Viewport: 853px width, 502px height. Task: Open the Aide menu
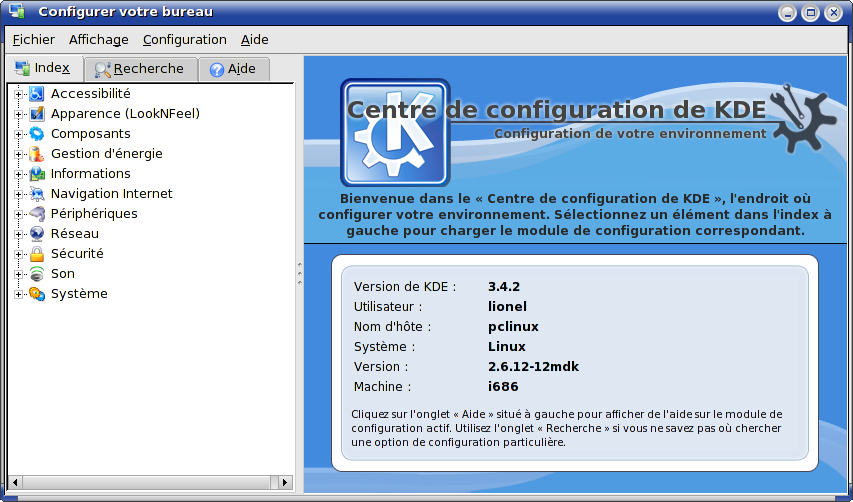tap(255, 40)
